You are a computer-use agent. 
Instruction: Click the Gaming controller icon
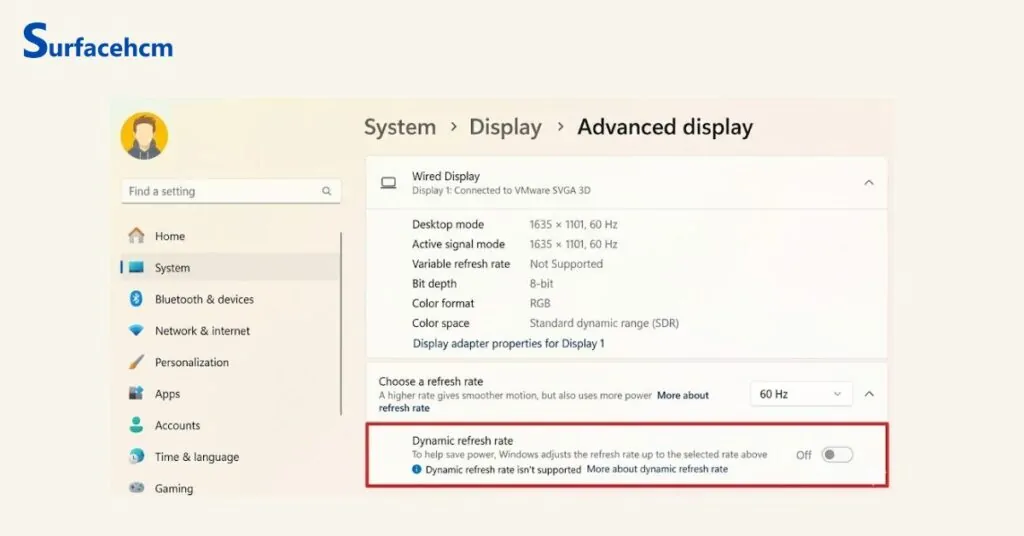pos(136,488)
